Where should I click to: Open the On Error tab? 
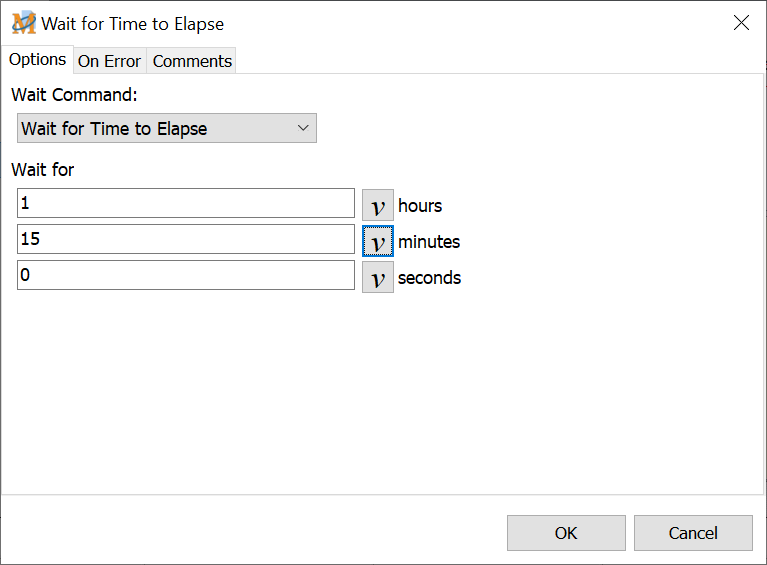[x=109, y=61]
